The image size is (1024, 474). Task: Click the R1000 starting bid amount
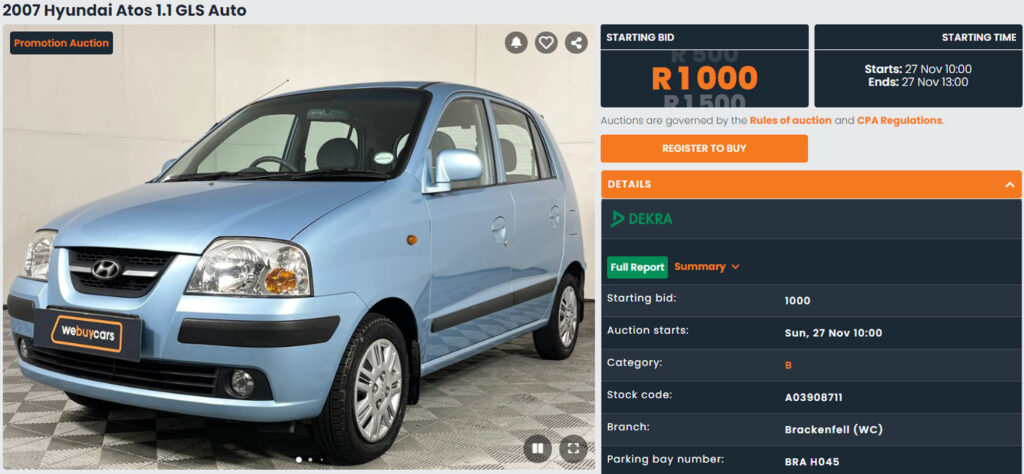tap(704, 78)
